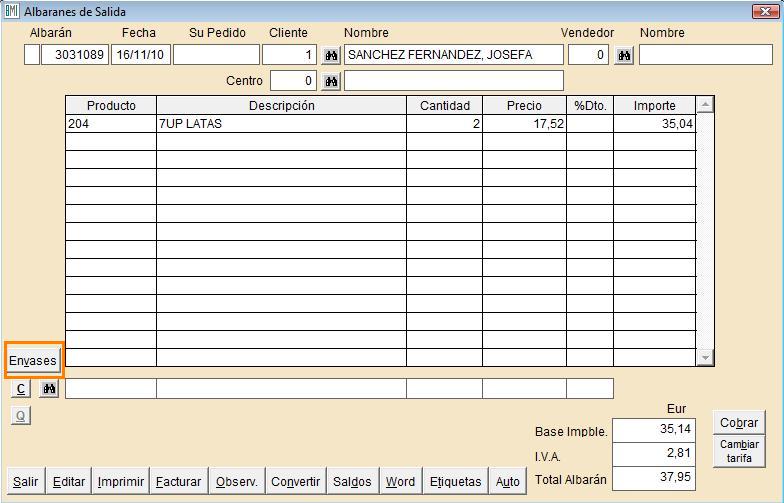Click Editar to modify the delivery note
Image resolution: width=784 pixels, height=503 pixels.
(69, 481)
